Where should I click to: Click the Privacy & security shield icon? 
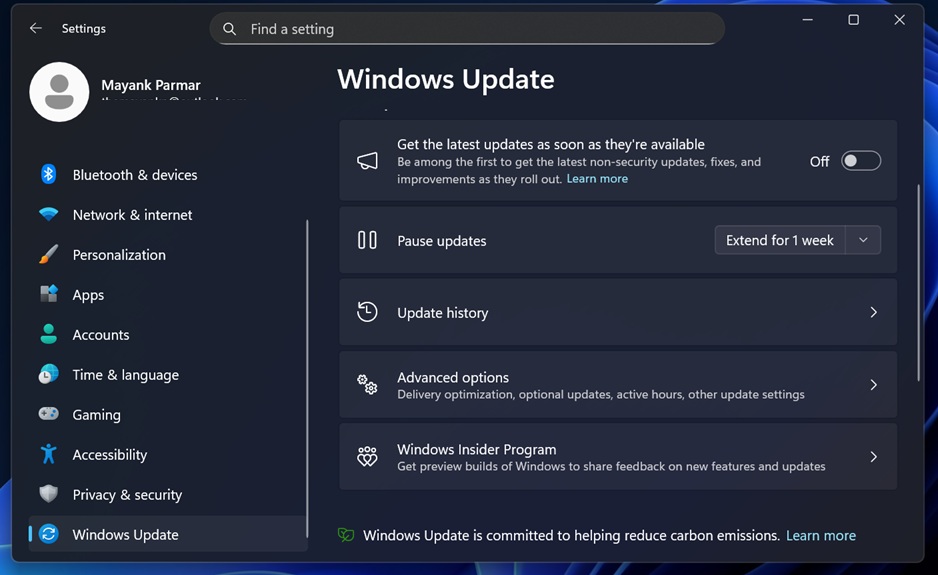tap(48, 495)
